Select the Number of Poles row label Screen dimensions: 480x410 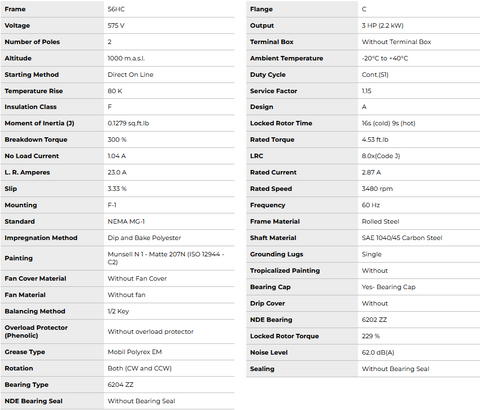[32, 42]
